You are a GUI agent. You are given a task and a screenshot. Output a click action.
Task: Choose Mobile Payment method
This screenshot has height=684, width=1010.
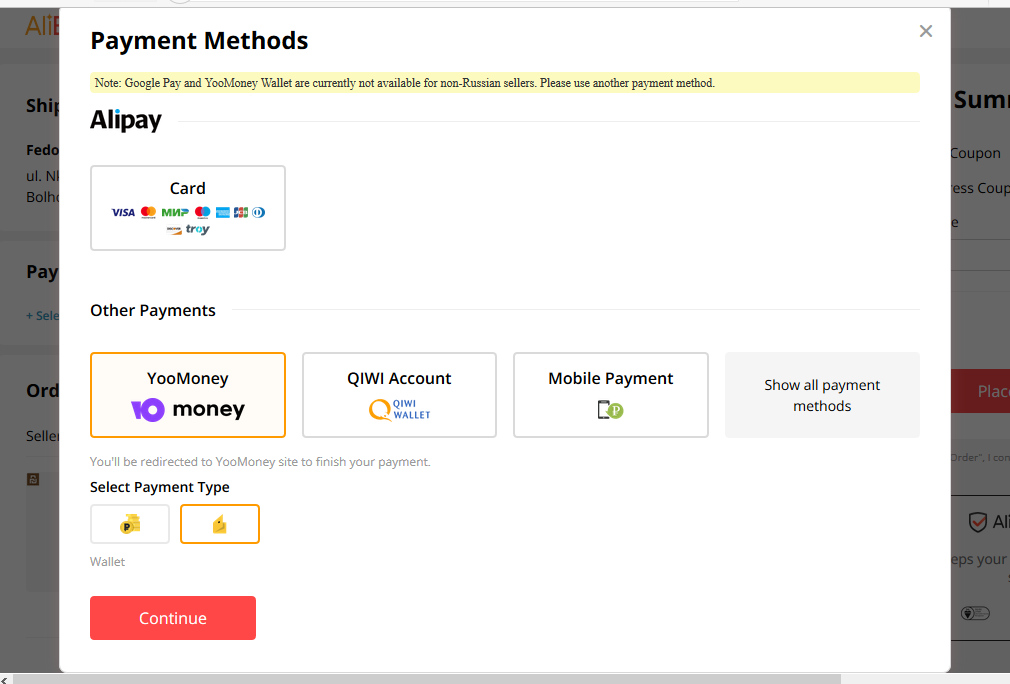tap(611, 395)
